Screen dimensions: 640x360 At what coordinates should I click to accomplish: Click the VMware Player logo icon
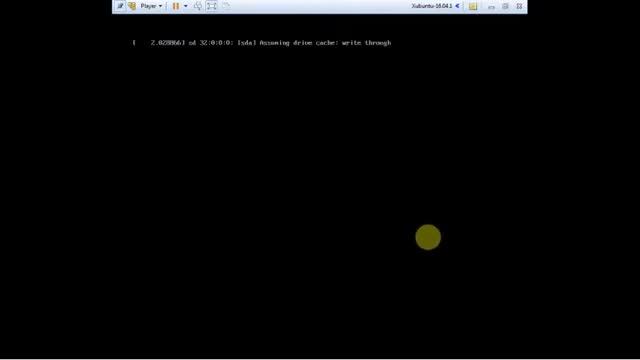coord(132,6)
